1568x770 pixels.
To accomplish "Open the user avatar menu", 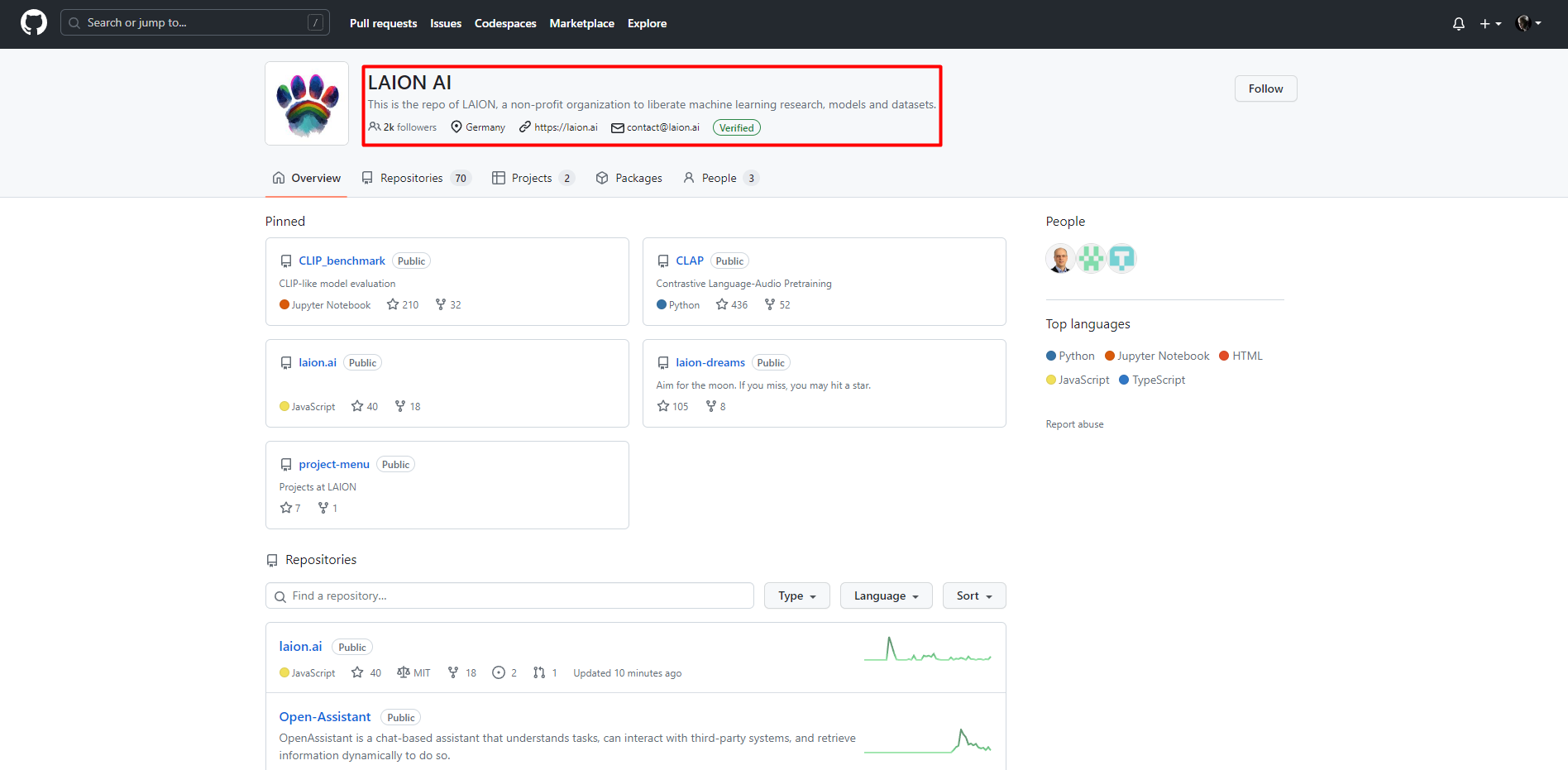I will tap(1527, 23).
